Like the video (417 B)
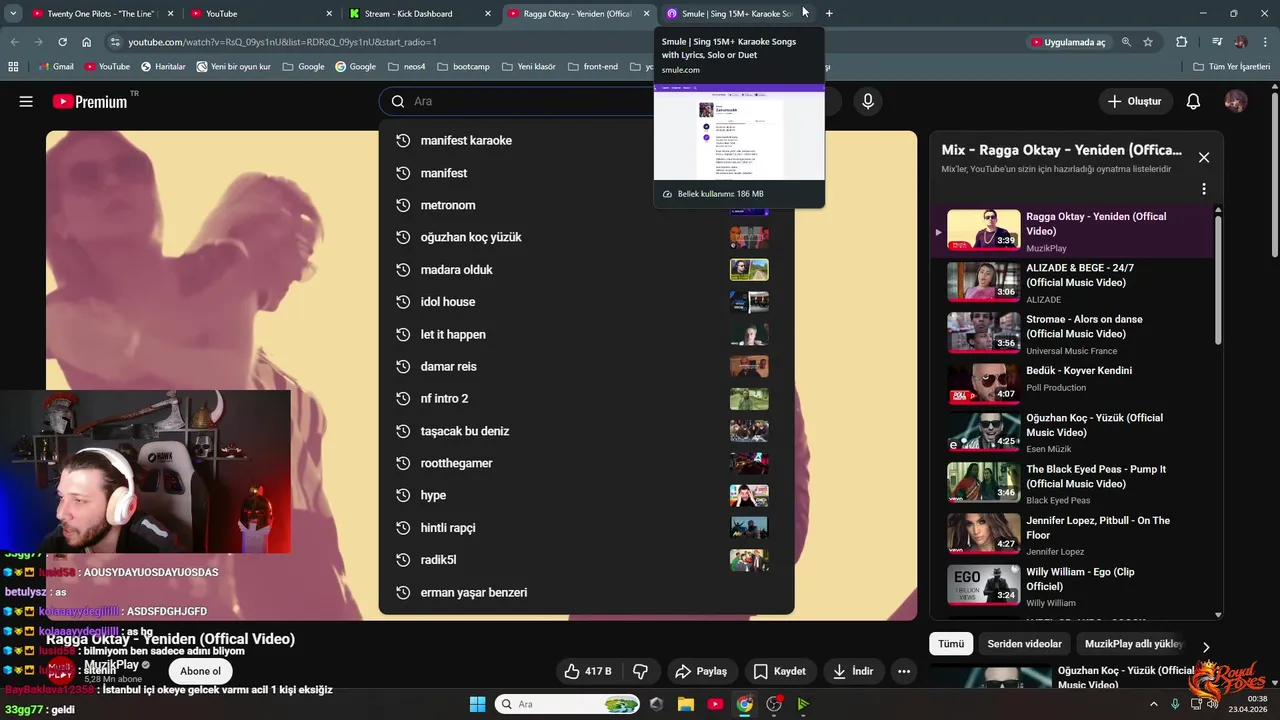This screenshot has width=1280, height=720. pyautogui.click(x=588, y=671)
